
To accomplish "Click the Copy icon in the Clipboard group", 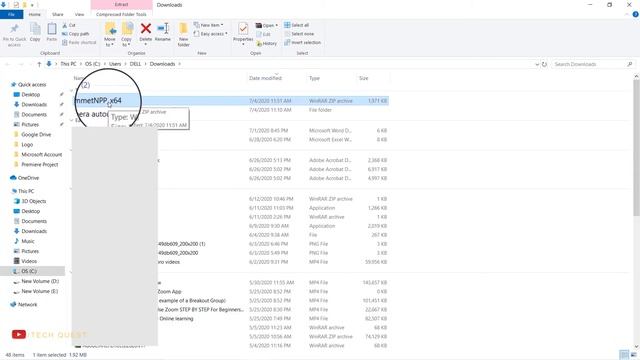I will click(35, 29).
